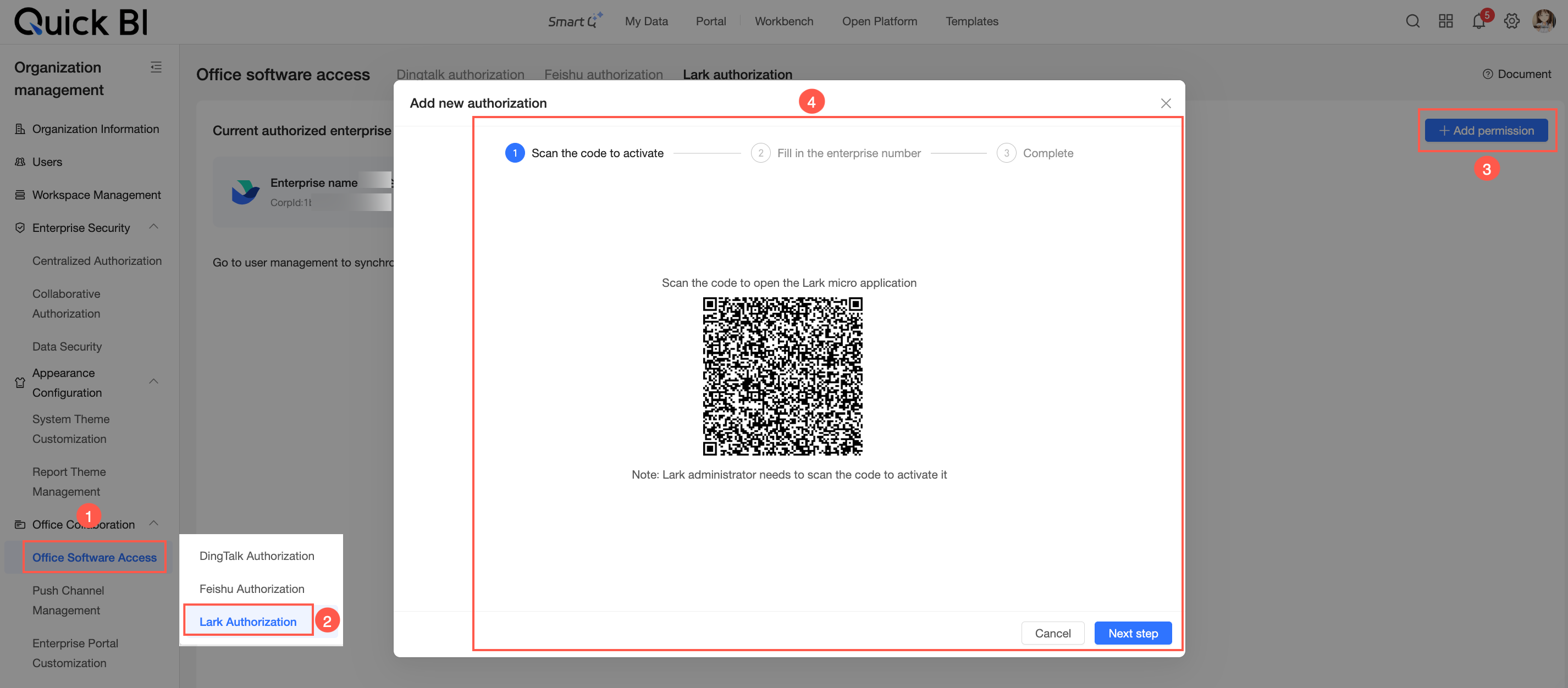Open the Document help link
This screenshot has height=688, width=1568.
pos(1517,74)
